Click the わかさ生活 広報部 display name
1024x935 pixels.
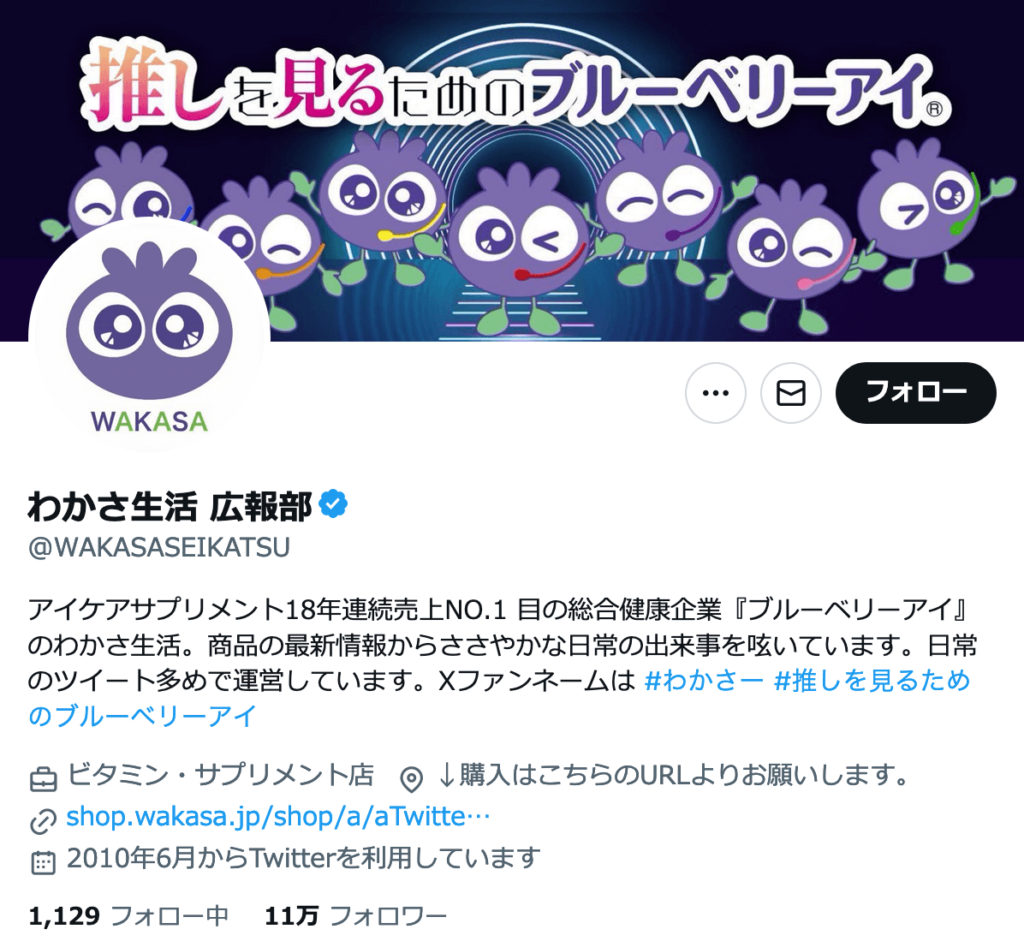point(170,506)
